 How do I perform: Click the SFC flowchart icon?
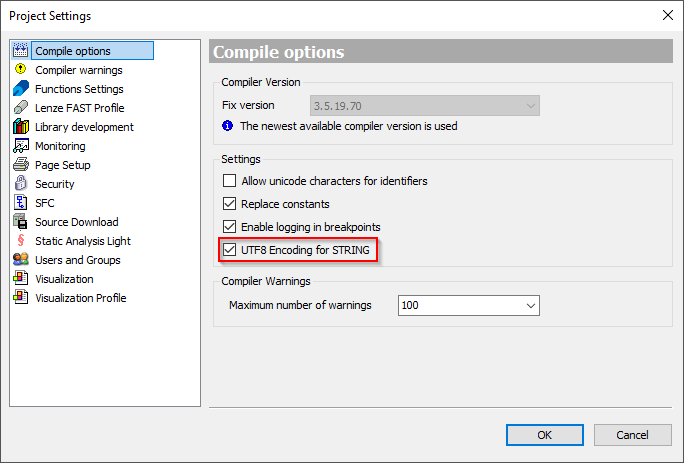(21, 202)
